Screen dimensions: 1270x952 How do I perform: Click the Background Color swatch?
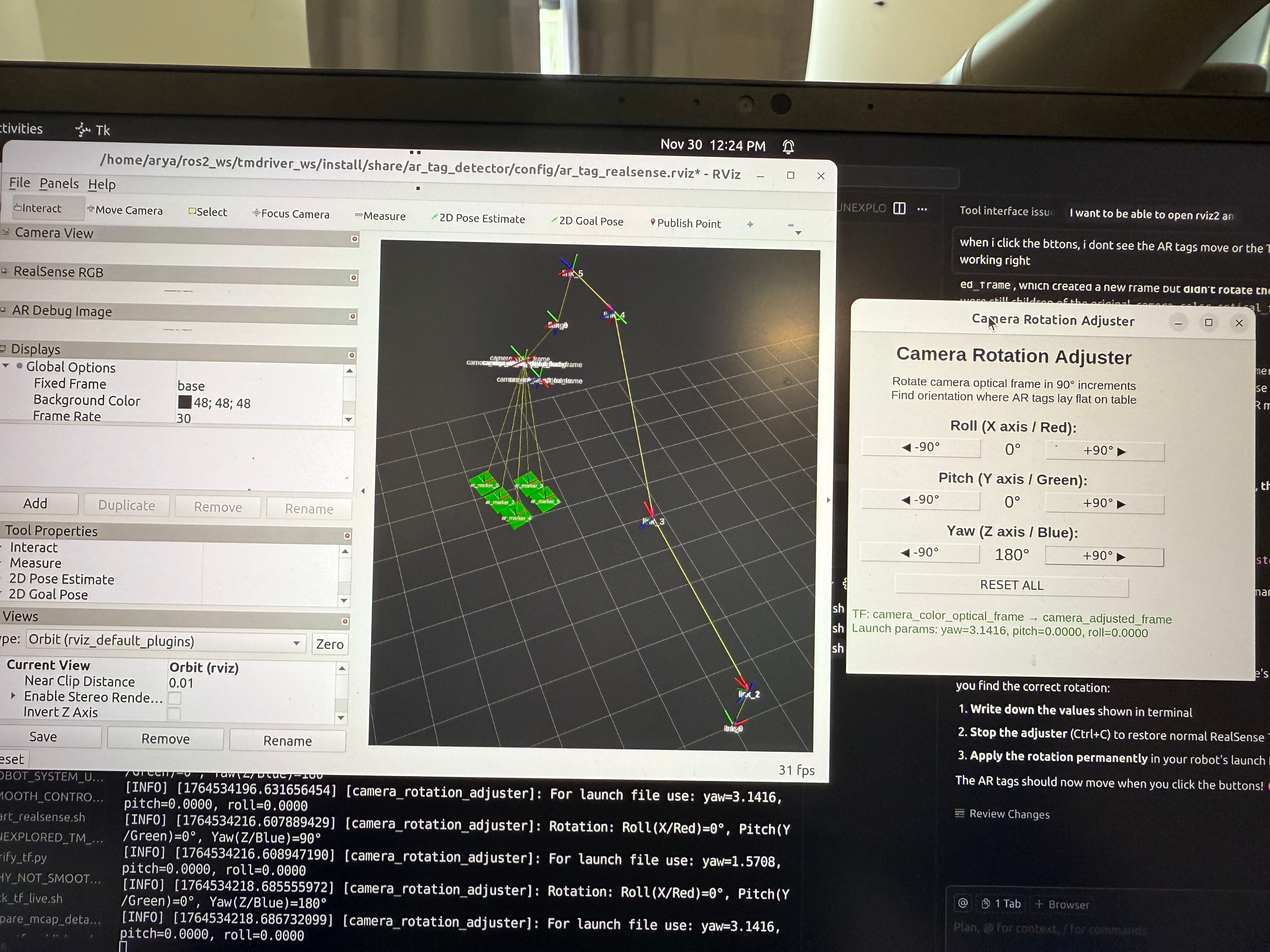[184, 402]
